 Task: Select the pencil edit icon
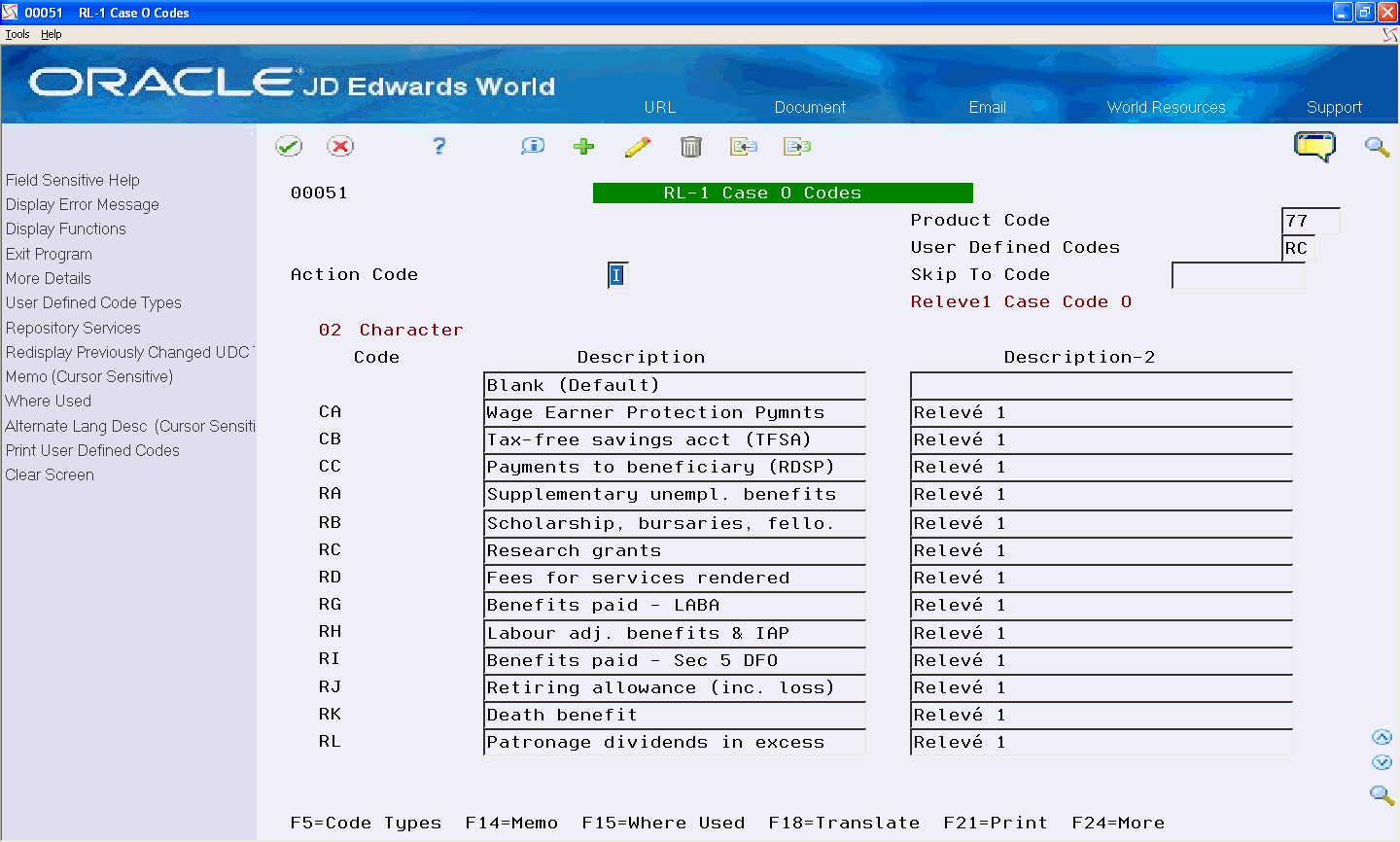point(638,146)
